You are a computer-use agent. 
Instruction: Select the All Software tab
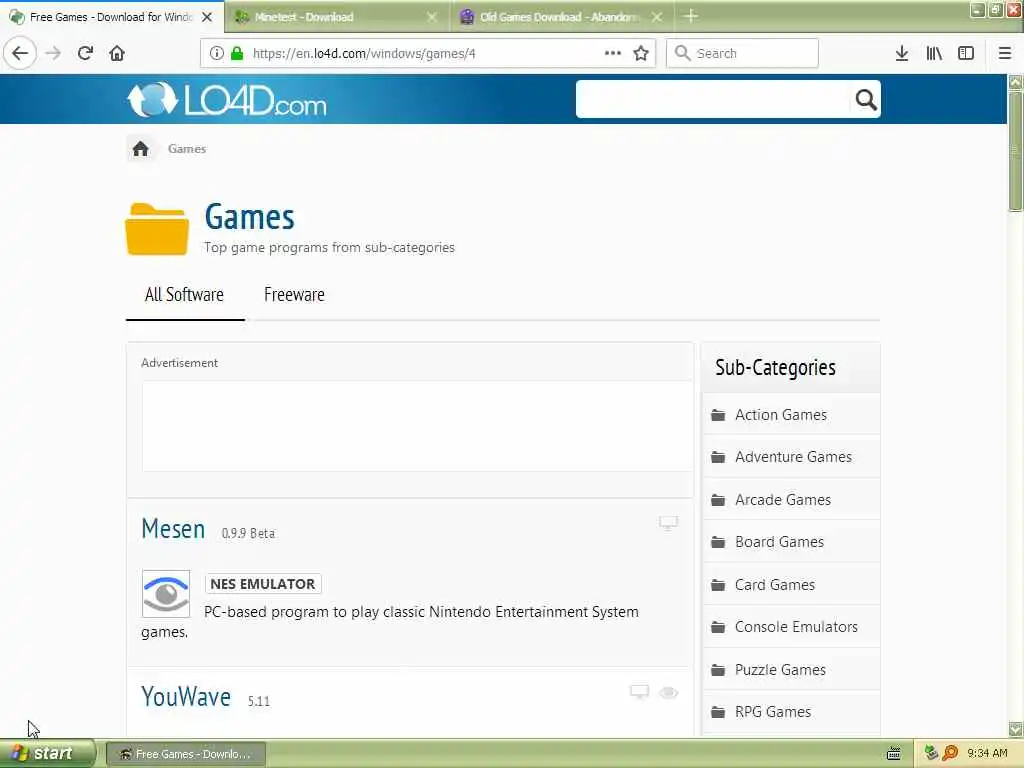pyautogui.click(x=184, y=295)
